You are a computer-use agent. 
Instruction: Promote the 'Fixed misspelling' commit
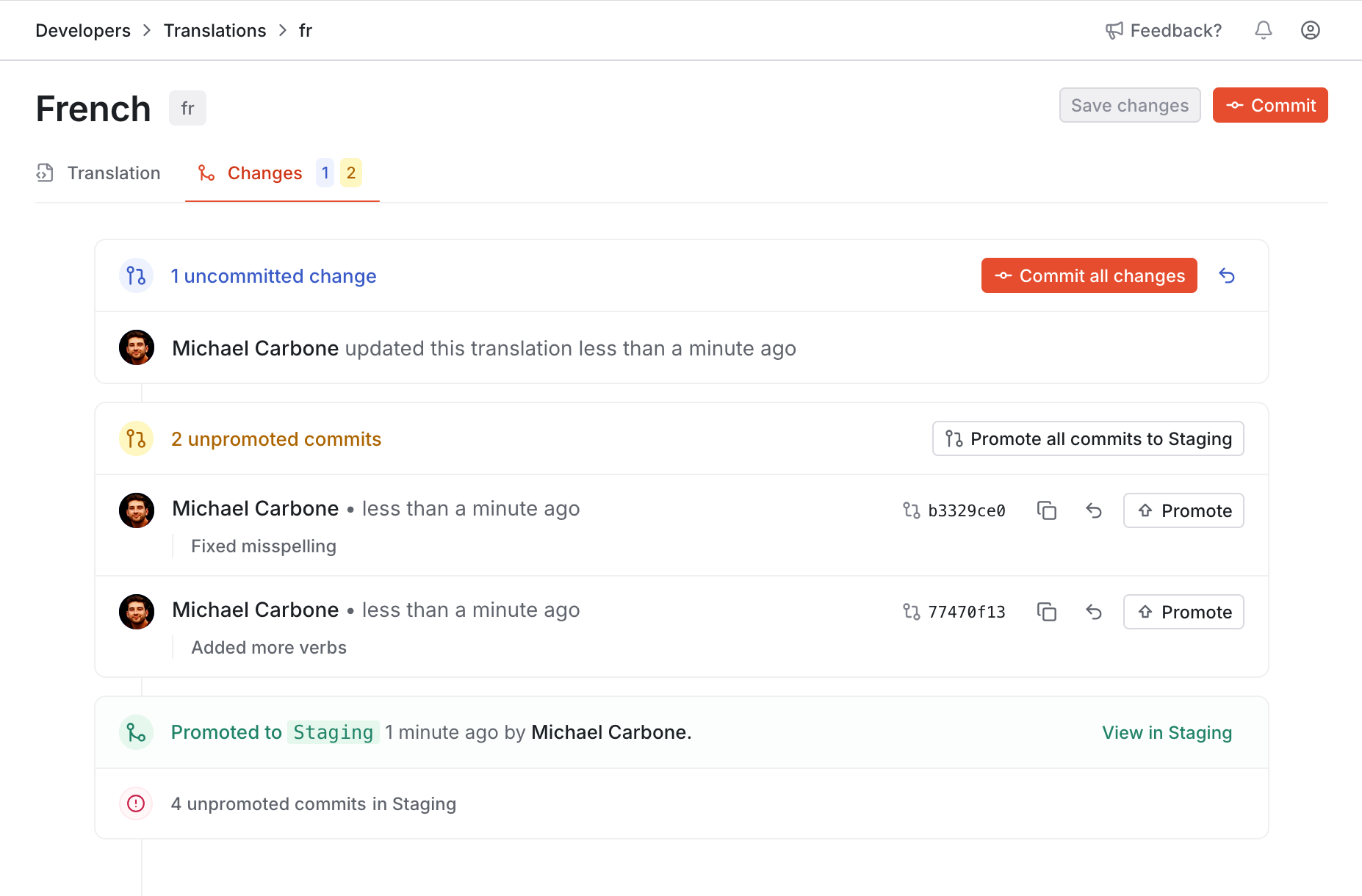[x=1183, y=510]
